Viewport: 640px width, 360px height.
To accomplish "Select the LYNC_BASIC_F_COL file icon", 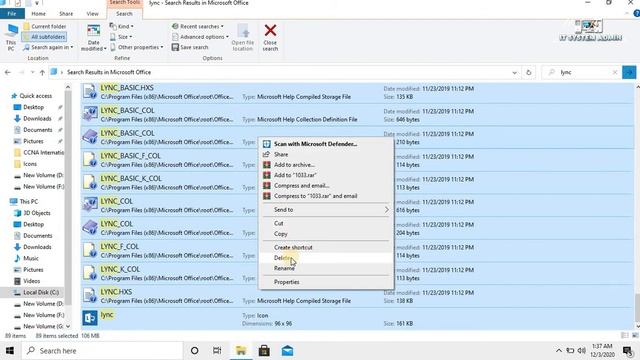I will pyautogui.click(x=90, y=160).
